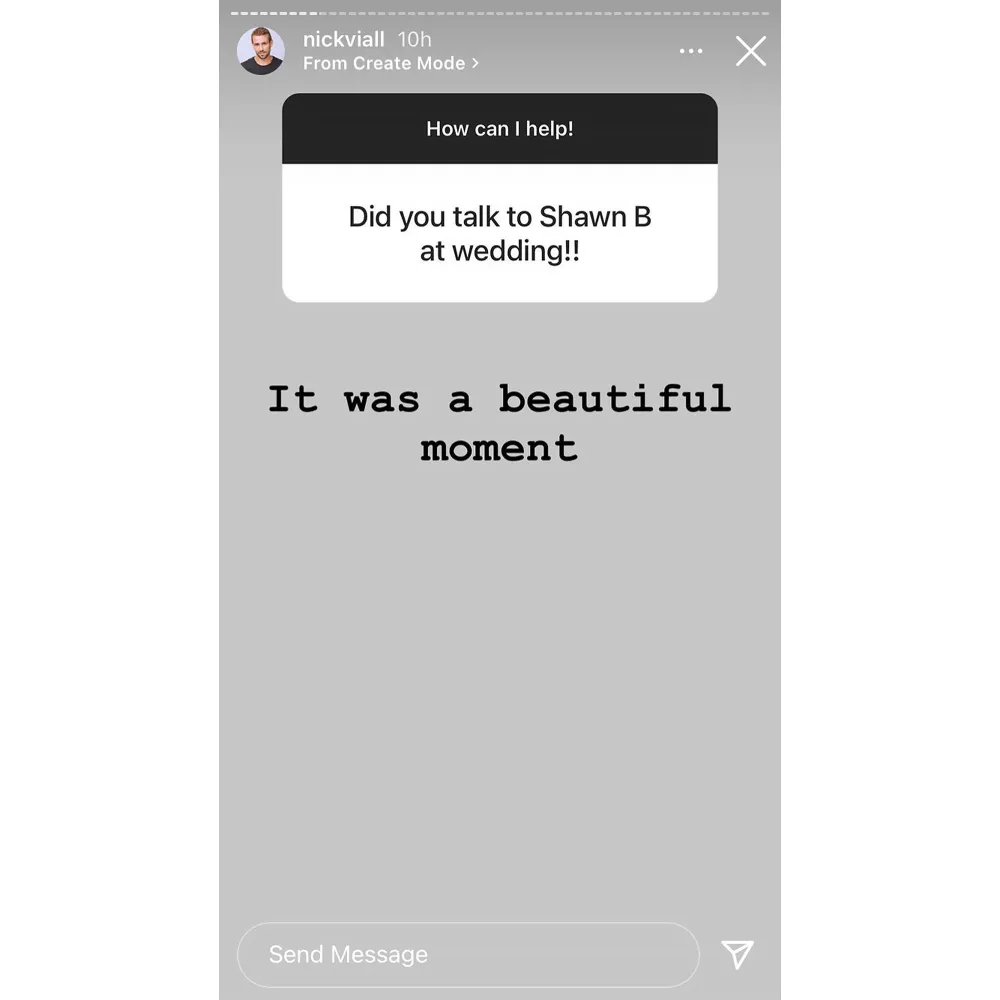The width and height of the screenshot is (1000, 1000).
Task: Open the three-dot more options menu
Action: point(691,52)
